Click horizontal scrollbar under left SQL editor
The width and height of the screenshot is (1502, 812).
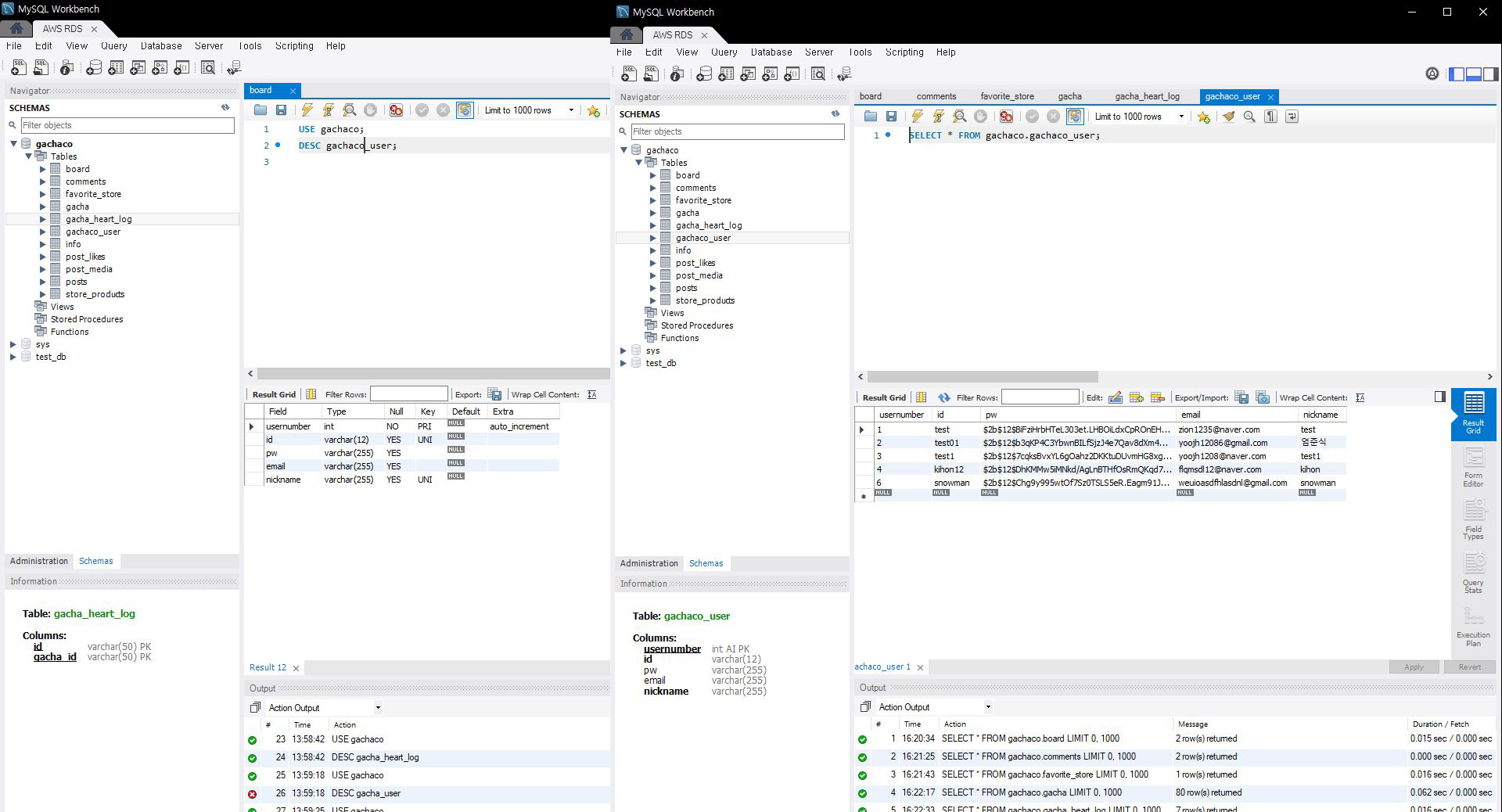433,374
